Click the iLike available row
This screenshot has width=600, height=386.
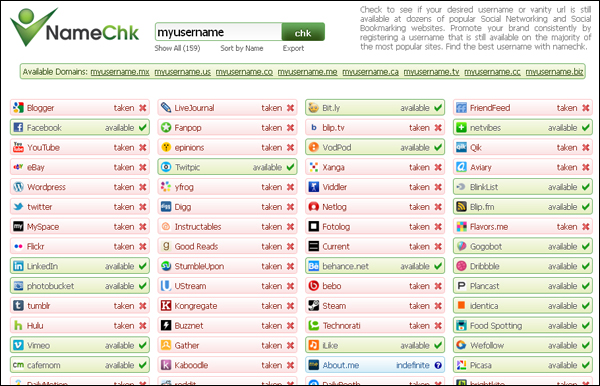coord(375,345)
